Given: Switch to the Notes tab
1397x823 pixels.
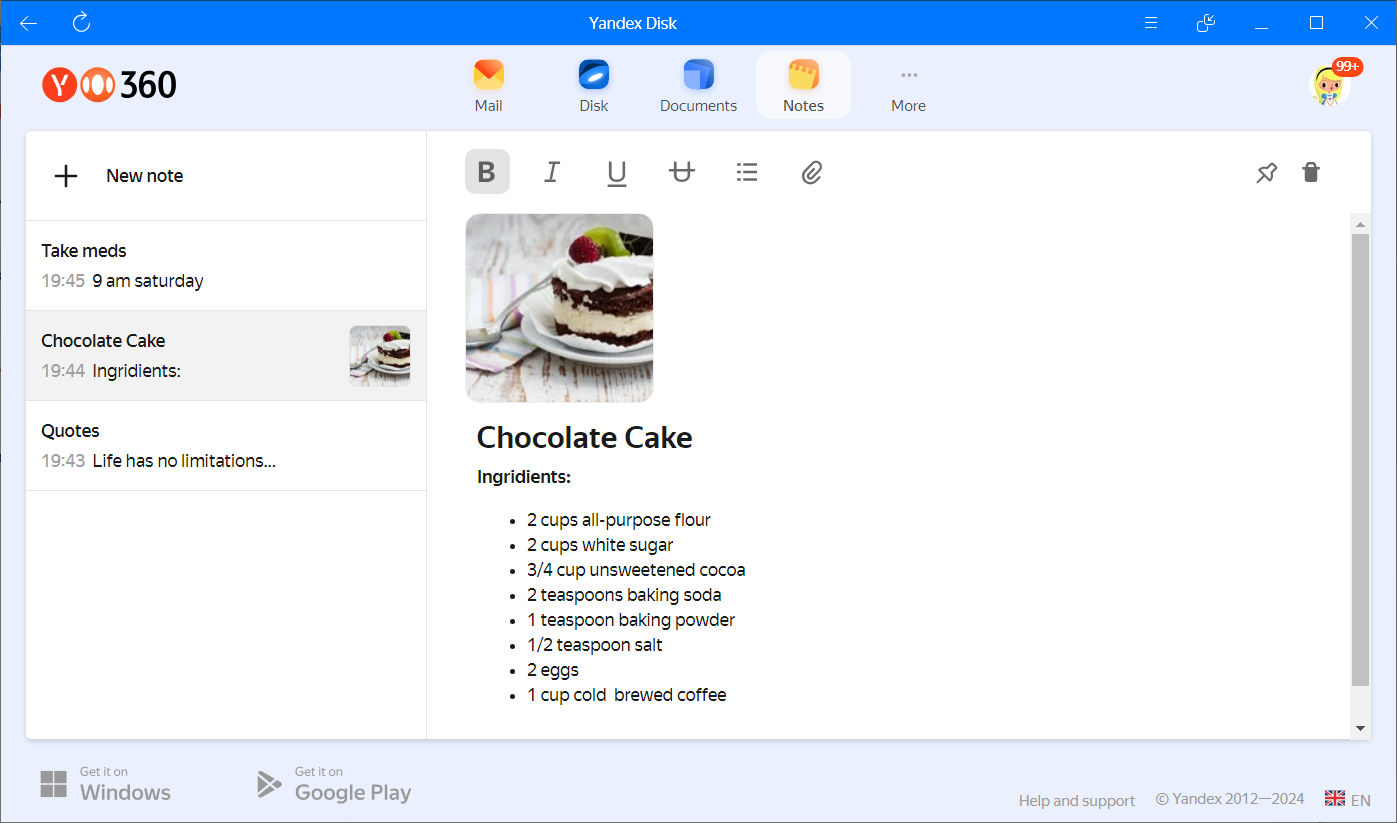Looking at the screenshot, I should click(x=803, y=86).
